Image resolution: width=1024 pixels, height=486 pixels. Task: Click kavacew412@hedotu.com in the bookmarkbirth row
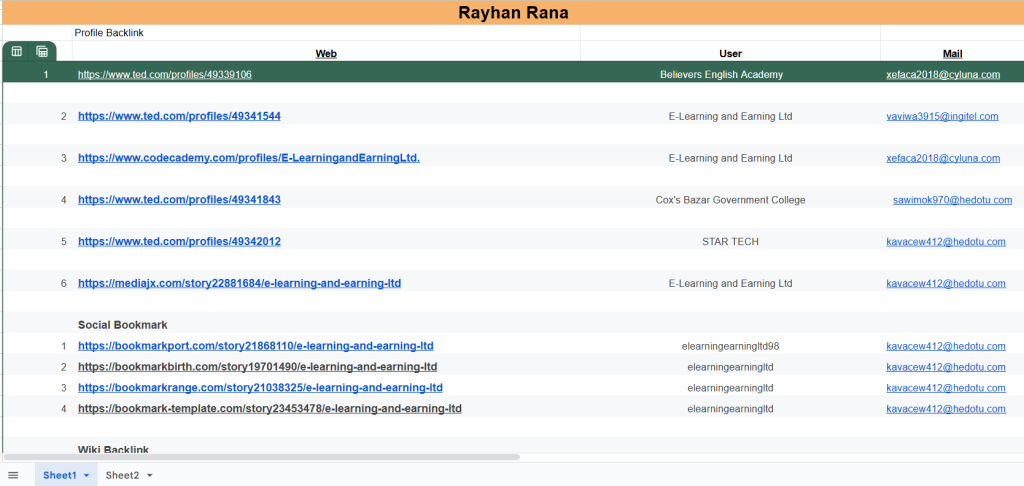coord(946,367)
